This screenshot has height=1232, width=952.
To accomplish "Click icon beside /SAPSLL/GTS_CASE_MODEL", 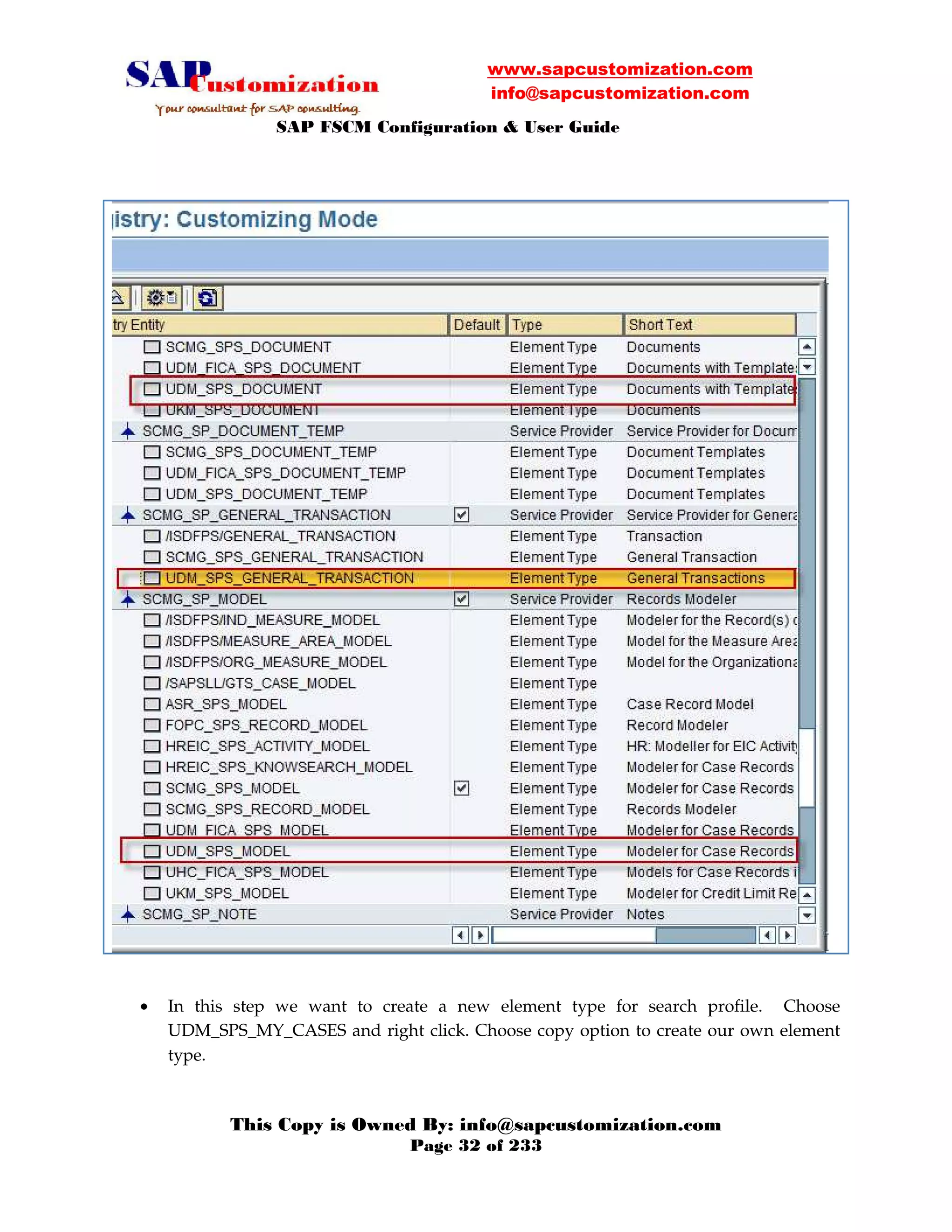I will [x=152, y=683].
